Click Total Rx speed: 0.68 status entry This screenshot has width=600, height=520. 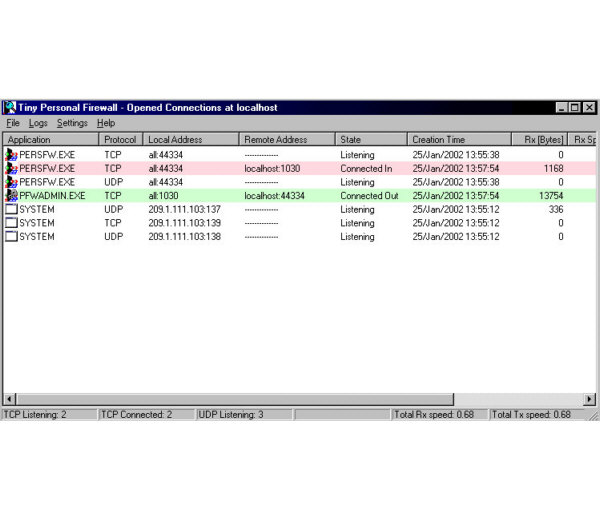pos(439,414)
